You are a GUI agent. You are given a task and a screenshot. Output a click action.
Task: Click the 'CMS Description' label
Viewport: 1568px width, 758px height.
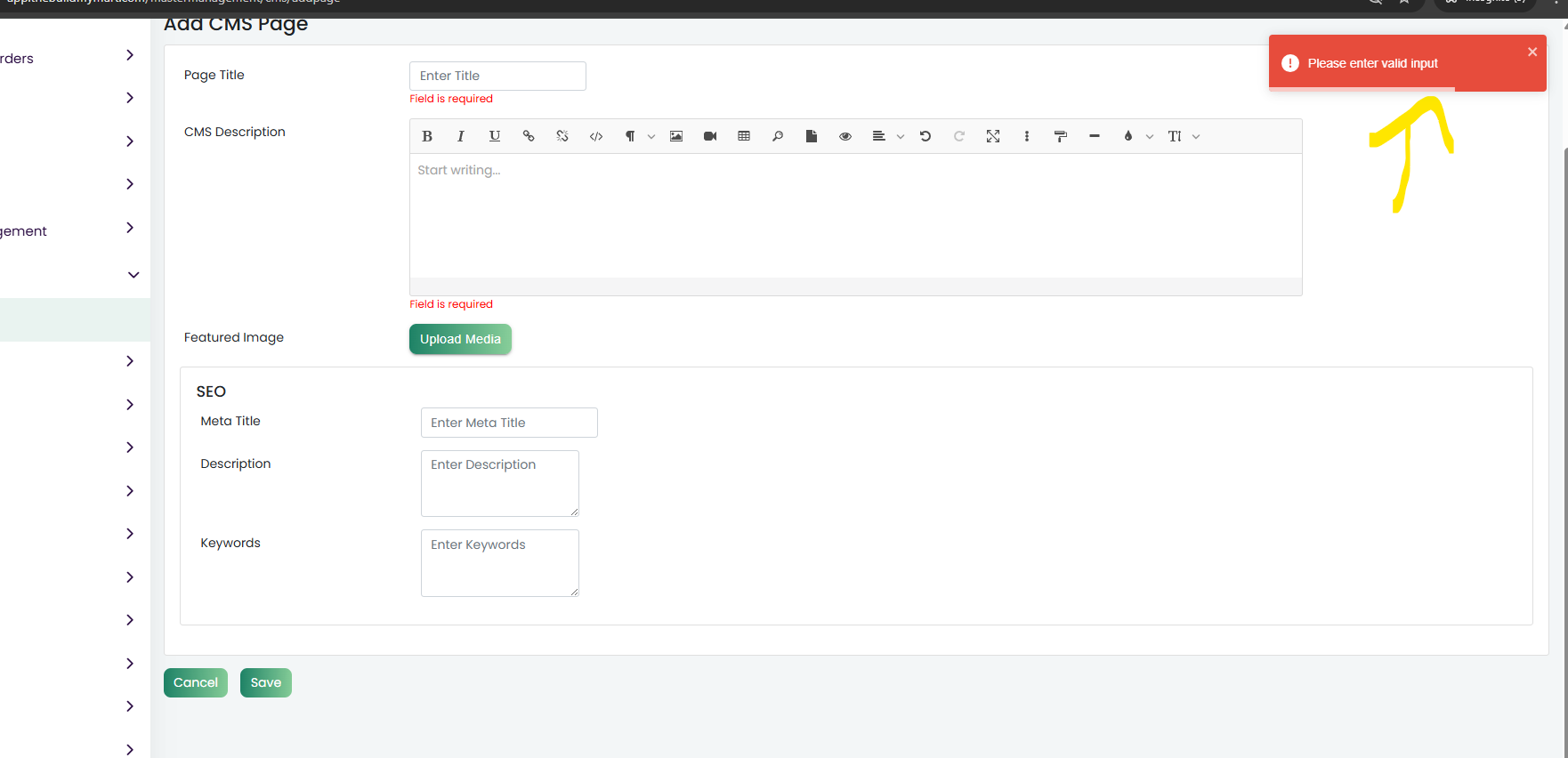(x=235, y=132)
